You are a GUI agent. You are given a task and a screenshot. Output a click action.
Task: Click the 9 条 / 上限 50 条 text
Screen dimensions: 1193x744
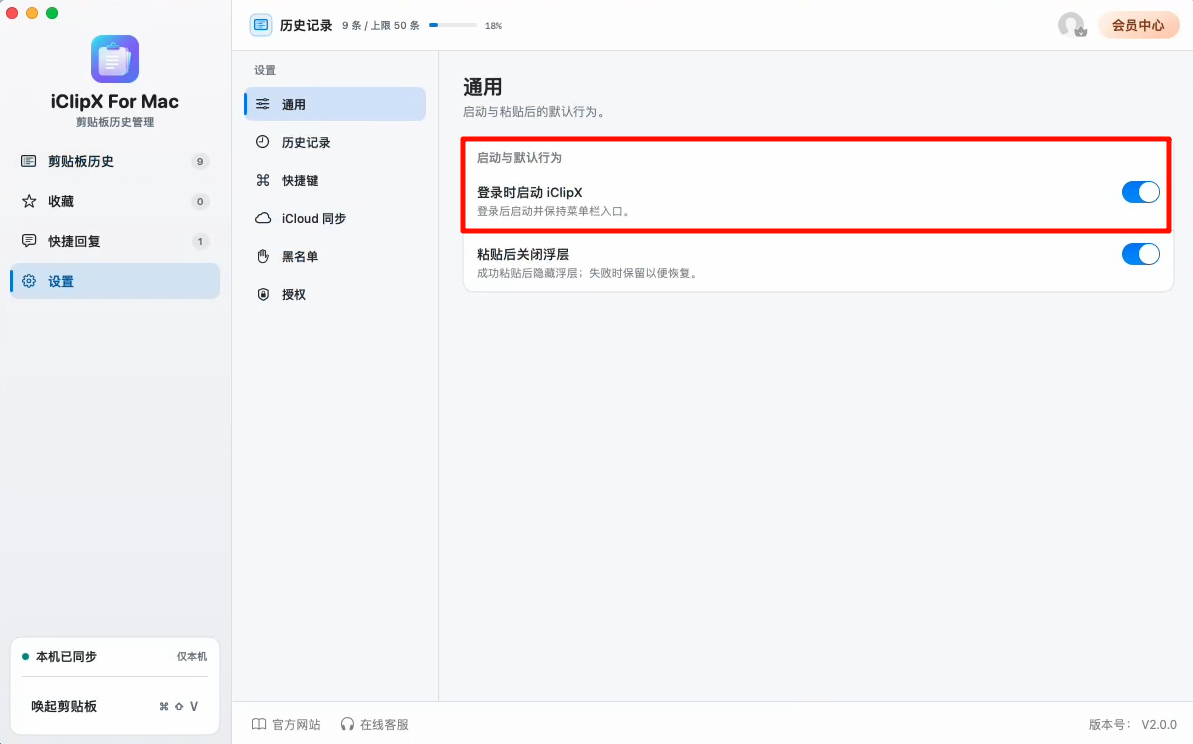coord(380,26)
